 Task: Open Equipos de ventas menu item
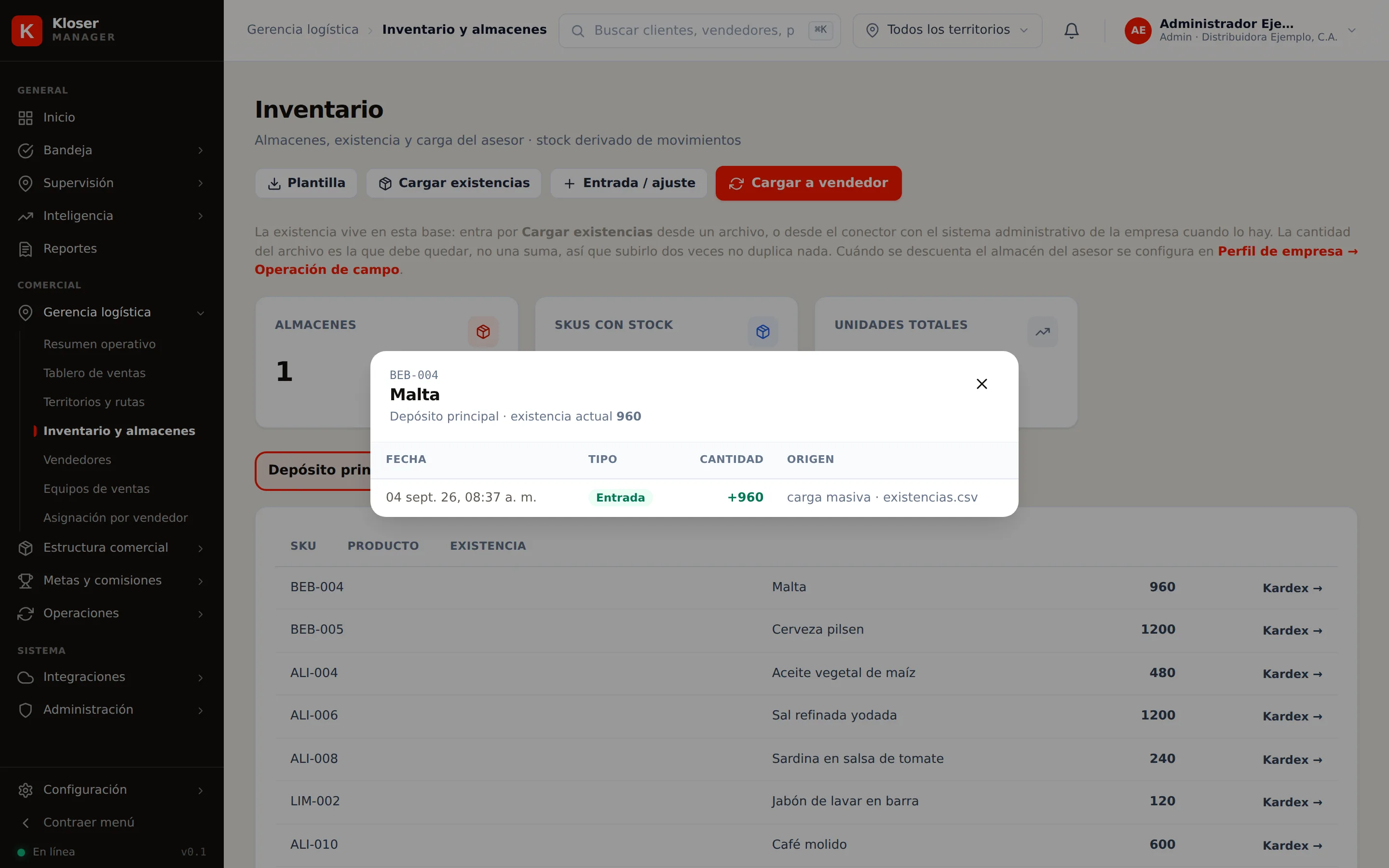click(96, 488)
